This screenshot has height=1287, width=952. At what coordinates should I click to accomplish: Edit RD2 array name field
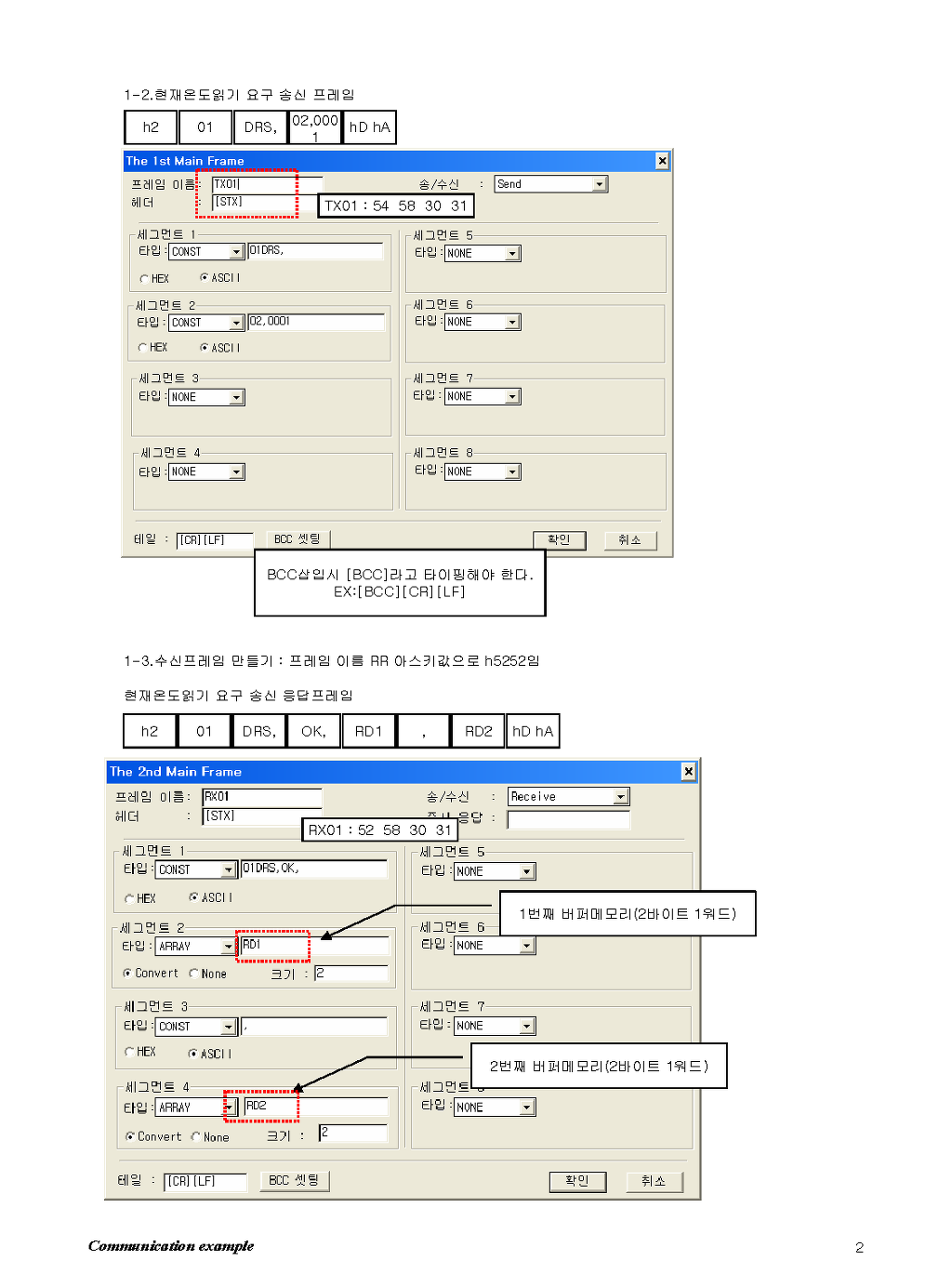click(315, 1107)
